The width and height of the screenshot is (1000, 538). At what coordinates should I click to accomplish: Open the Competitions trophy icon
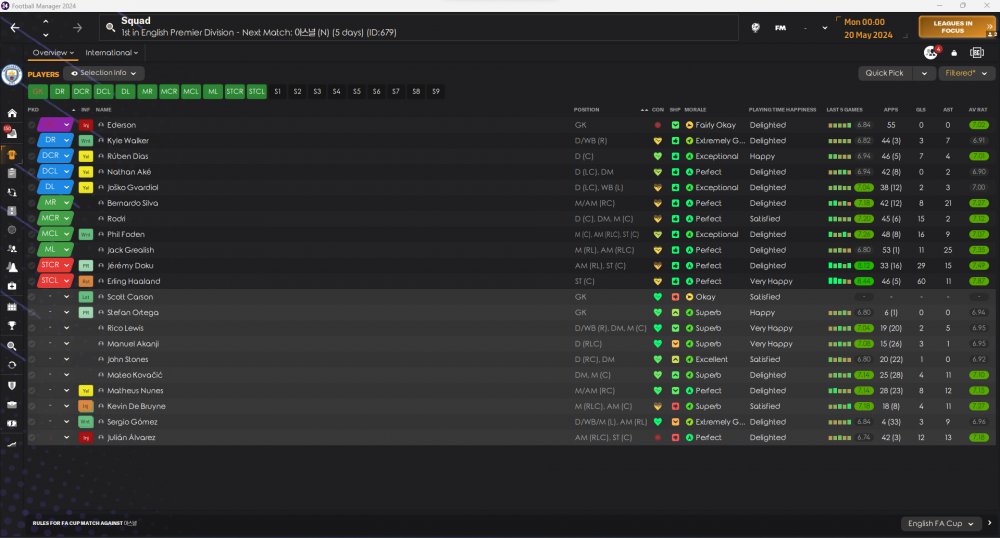click(x=11, y=326)
